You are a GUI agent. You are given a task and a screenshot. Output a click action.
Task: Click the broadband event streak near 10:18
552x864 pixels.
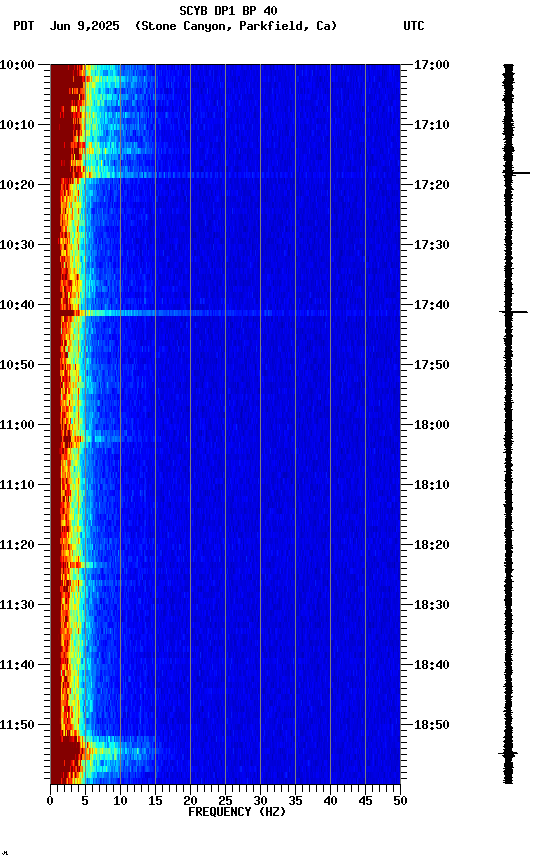[x=225, y=175]
